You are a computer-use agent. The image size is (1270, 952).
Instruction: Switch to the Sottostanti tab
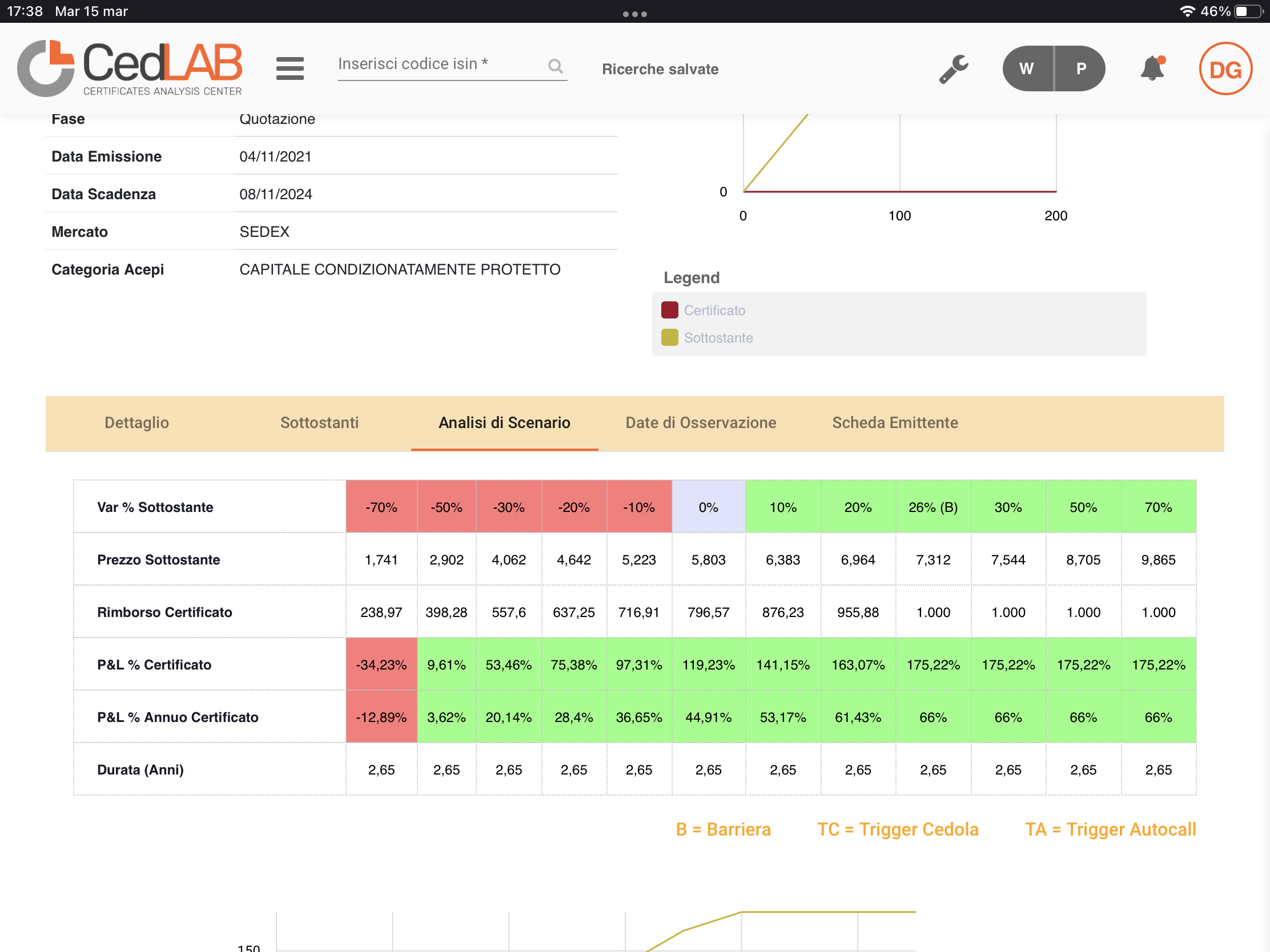pyautogui.click(x=319, y=423)
